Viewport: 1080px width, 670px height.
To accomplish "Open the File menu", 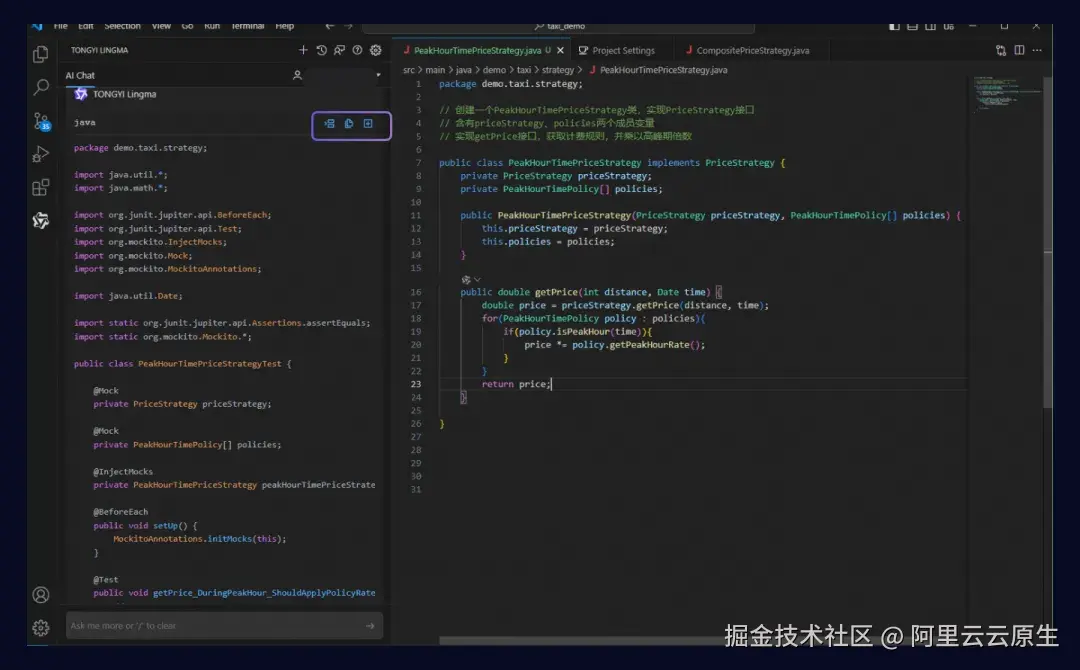I will point(61,26).
